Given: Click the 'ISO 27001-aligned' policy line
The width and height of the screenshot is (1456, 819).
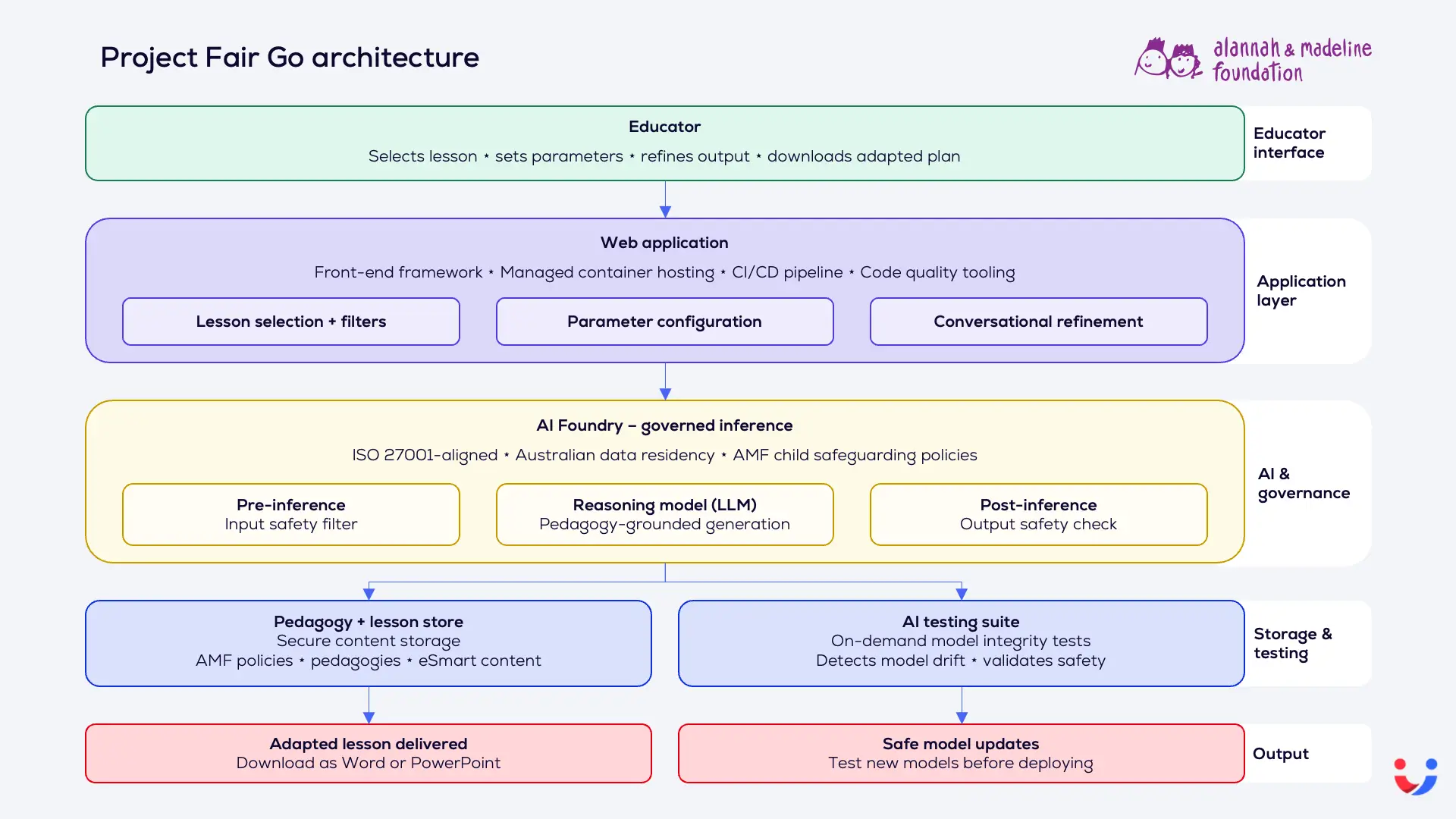Looking at the screenshot, I should [664, 455].
